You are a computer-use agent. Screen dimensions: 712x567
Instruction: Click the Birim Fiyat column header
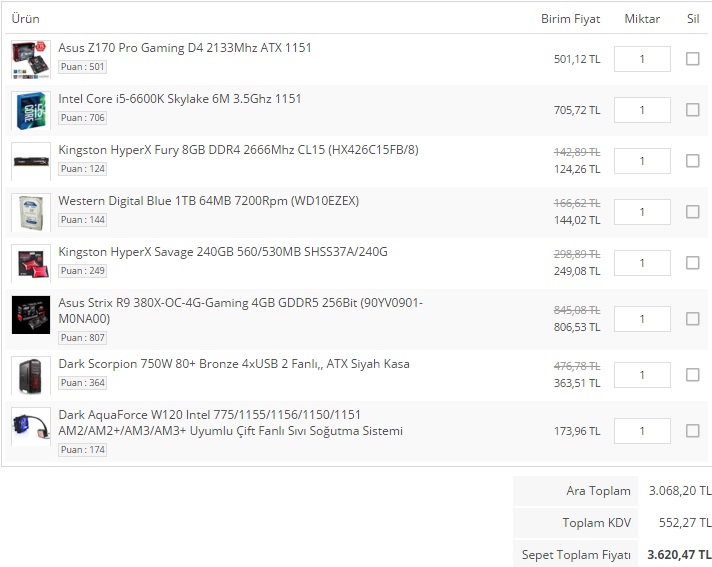(x=570, y=19)
